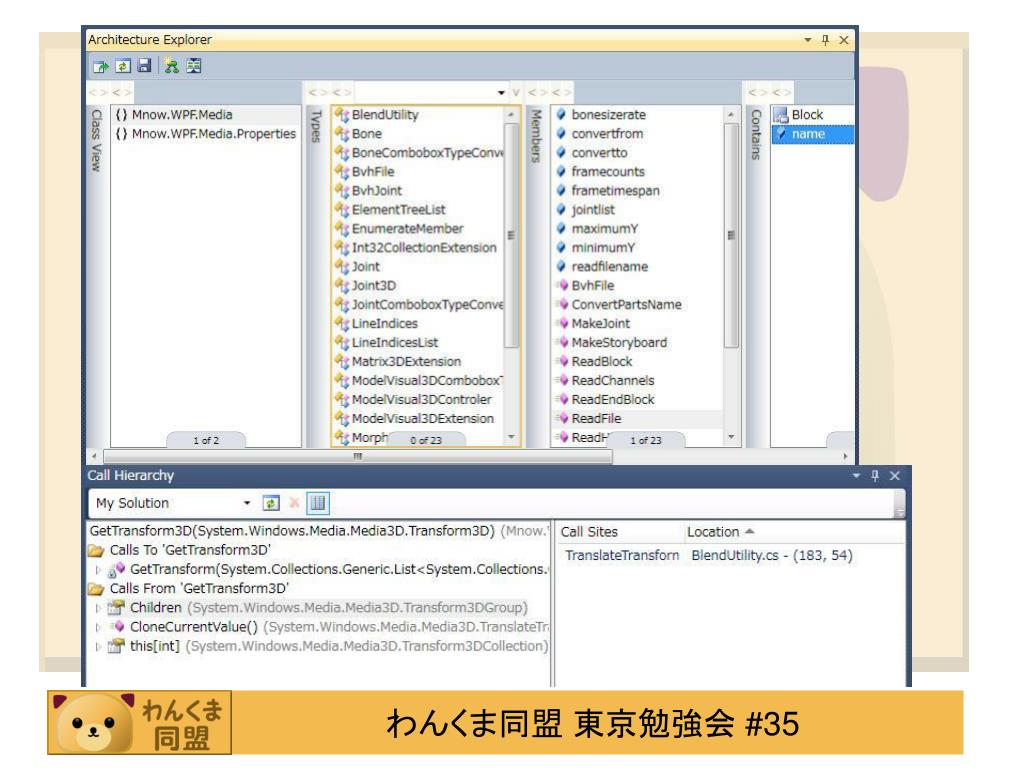Select the BvhFile constructor method icon

(x=561, y=285)
